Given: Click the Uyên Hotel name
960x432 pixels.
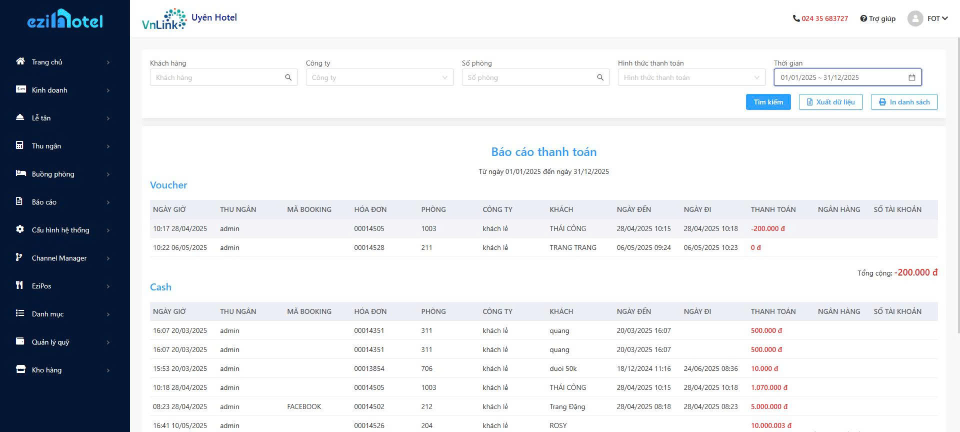Looking at the screenshot, I should coord(214,18).
